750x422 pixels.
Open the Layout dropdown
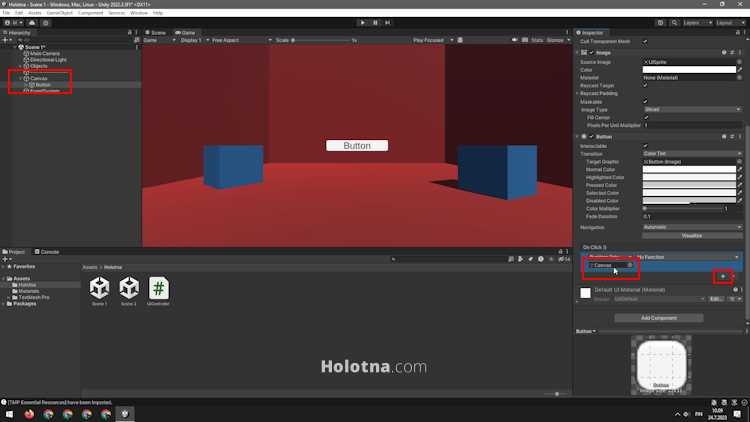(729, 22)
